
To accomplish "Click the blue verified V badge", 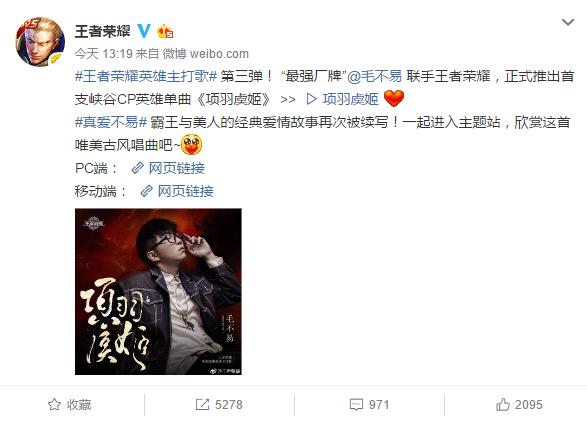I will 144,31.
